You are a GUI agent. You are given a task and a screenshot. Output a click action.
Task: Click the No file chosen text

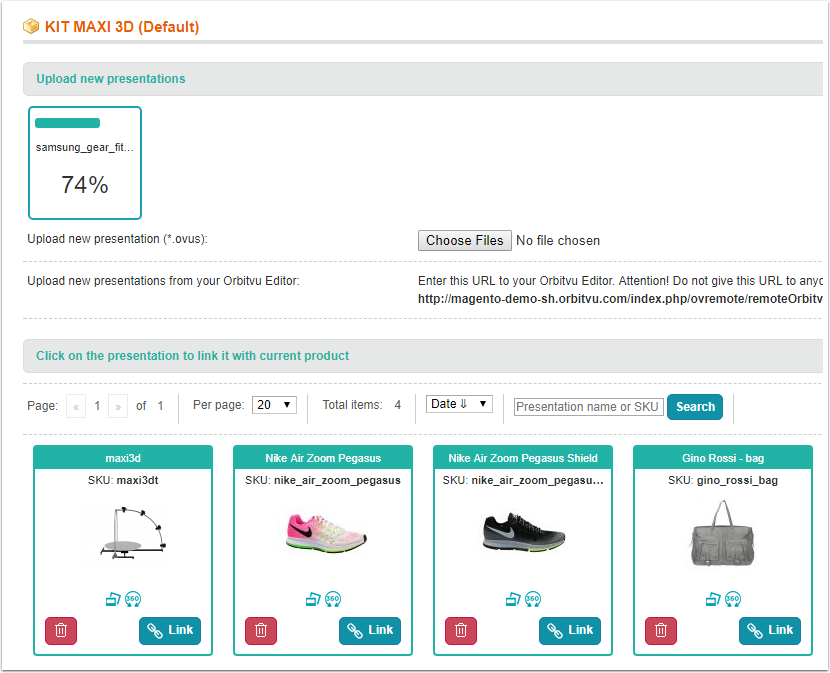558,240
